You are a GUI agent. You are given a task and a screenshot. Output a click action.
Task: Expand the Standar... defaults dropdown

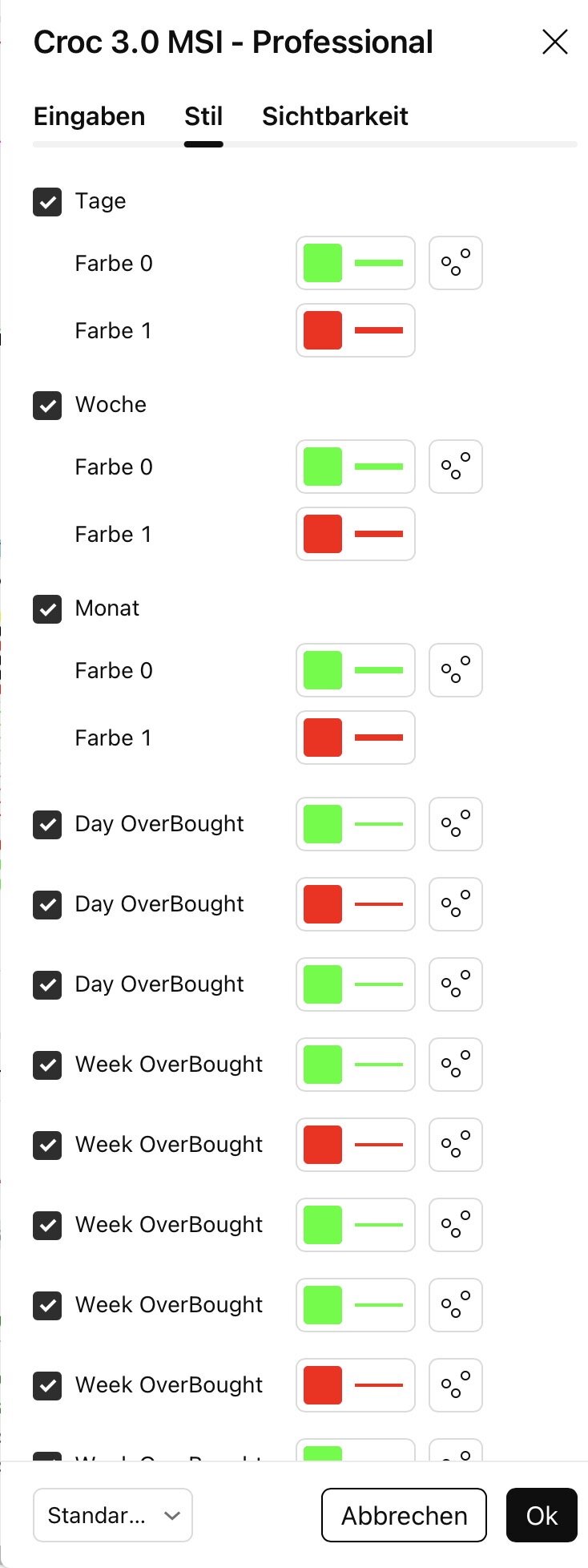(x=113, y=1515)
